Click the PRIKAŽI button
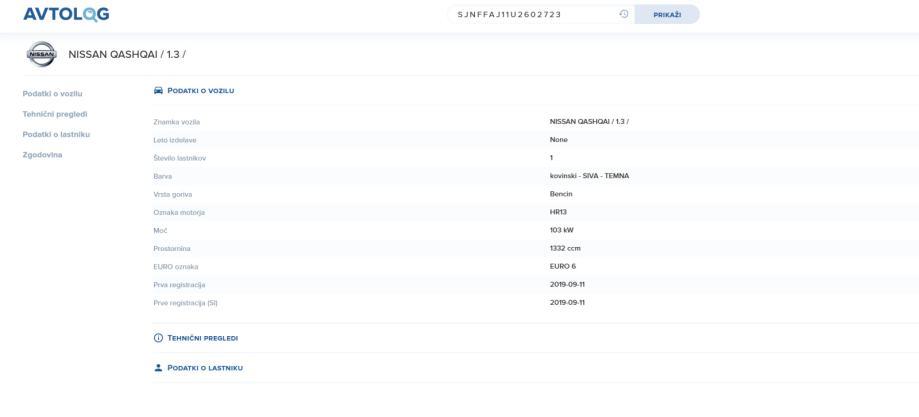919x417 pixels. (667, 14)
